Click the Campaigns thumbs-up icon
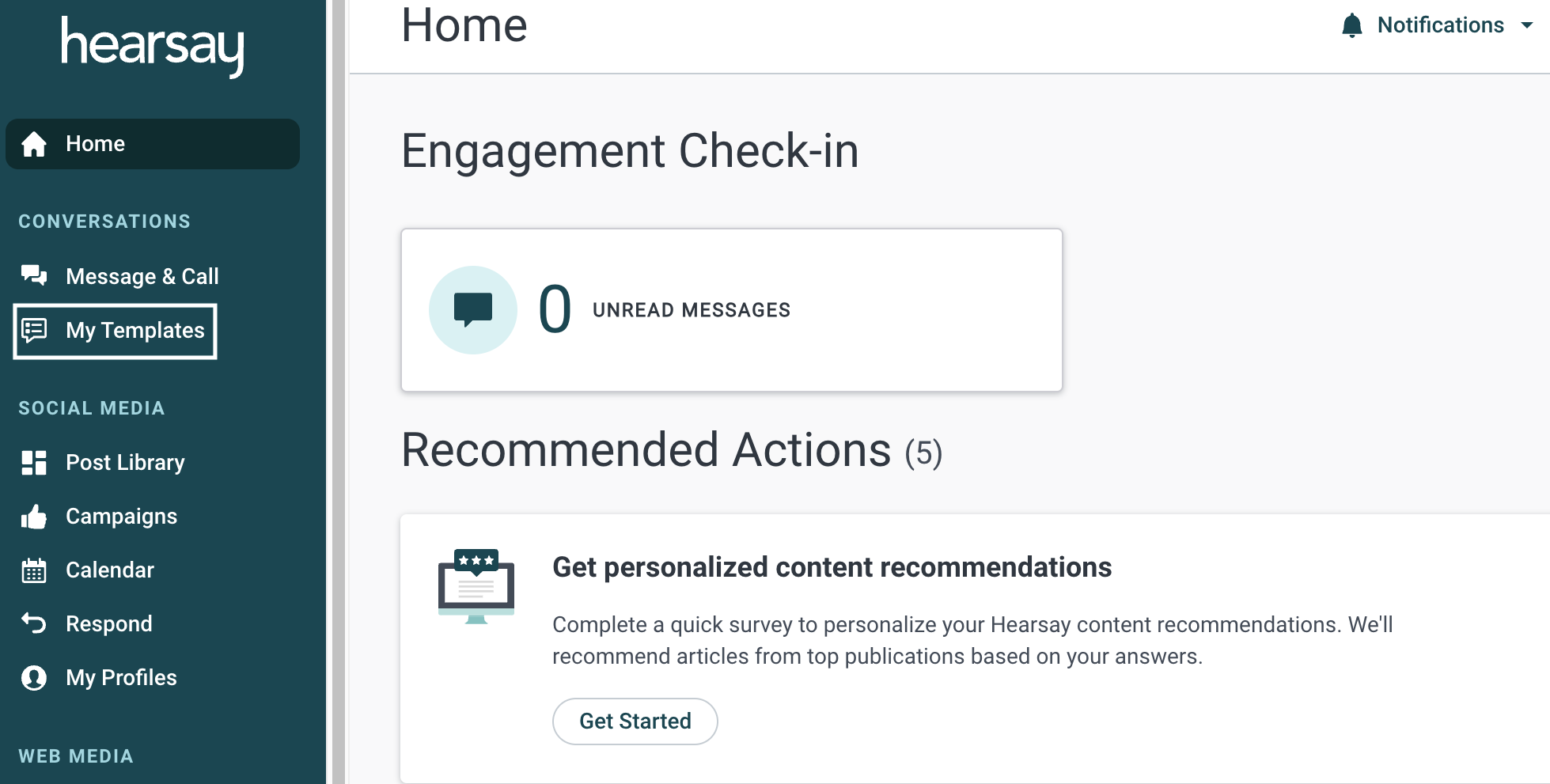 34,517
